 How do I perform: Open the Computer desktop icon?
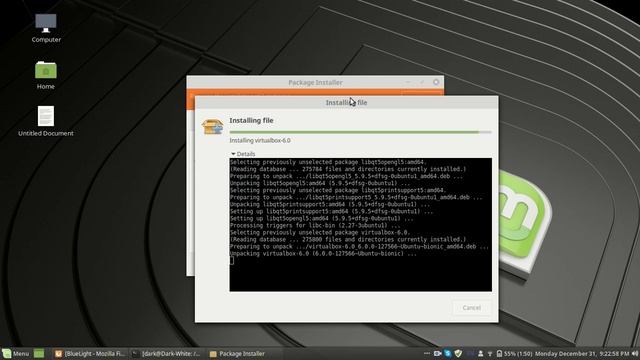coord(46,28)
